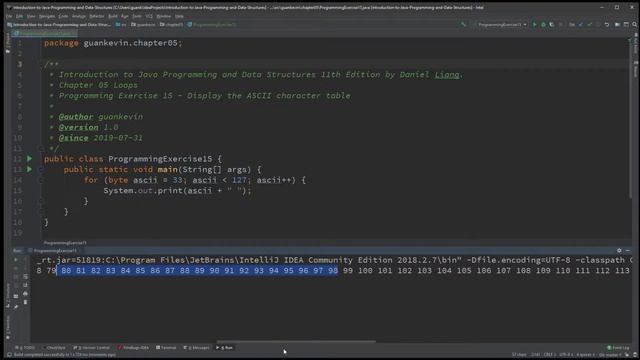The image size is (640, 360).
Task: Open the run configuration dropdown
Action: coord(502,24)
